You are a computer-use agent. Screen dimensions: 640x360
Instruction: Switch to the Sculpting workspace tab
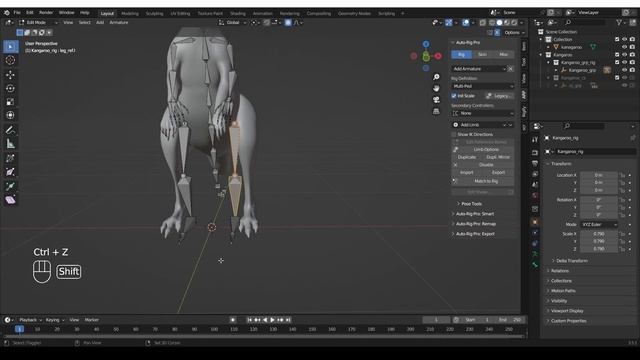tap(154, 13)
